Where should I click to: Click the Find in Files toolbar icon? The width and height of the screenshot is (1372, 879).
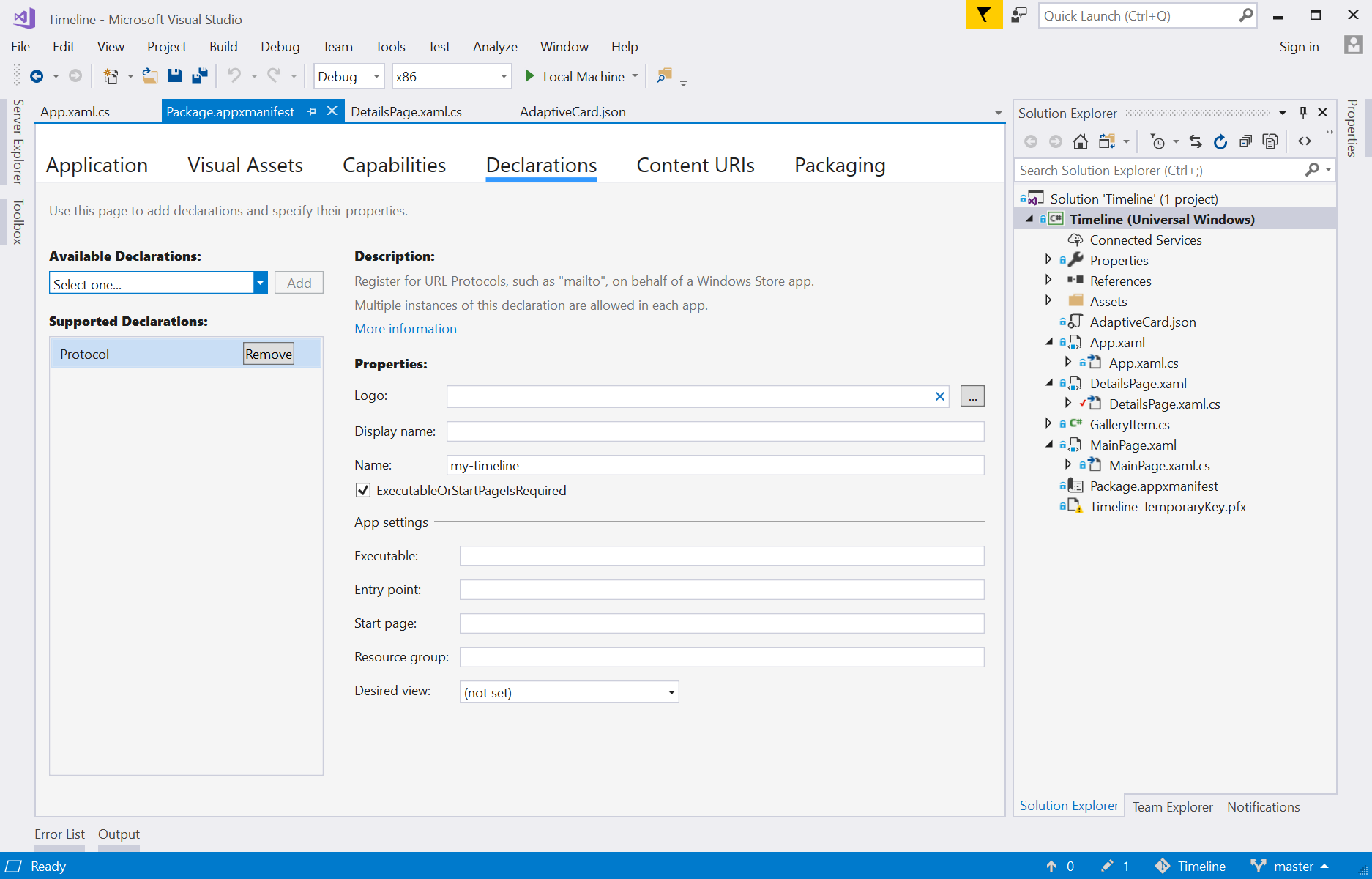click(x=665, y=76)
